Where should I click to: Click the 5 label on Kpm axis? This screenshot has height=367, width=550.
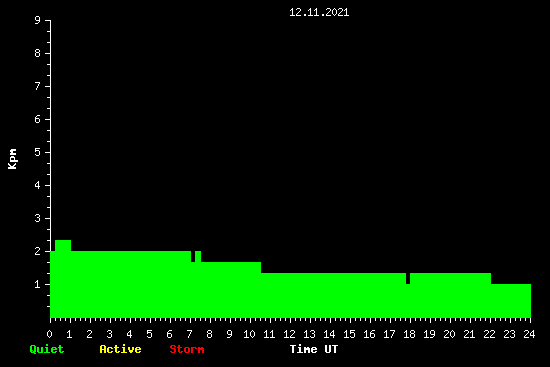click(38, 152)
